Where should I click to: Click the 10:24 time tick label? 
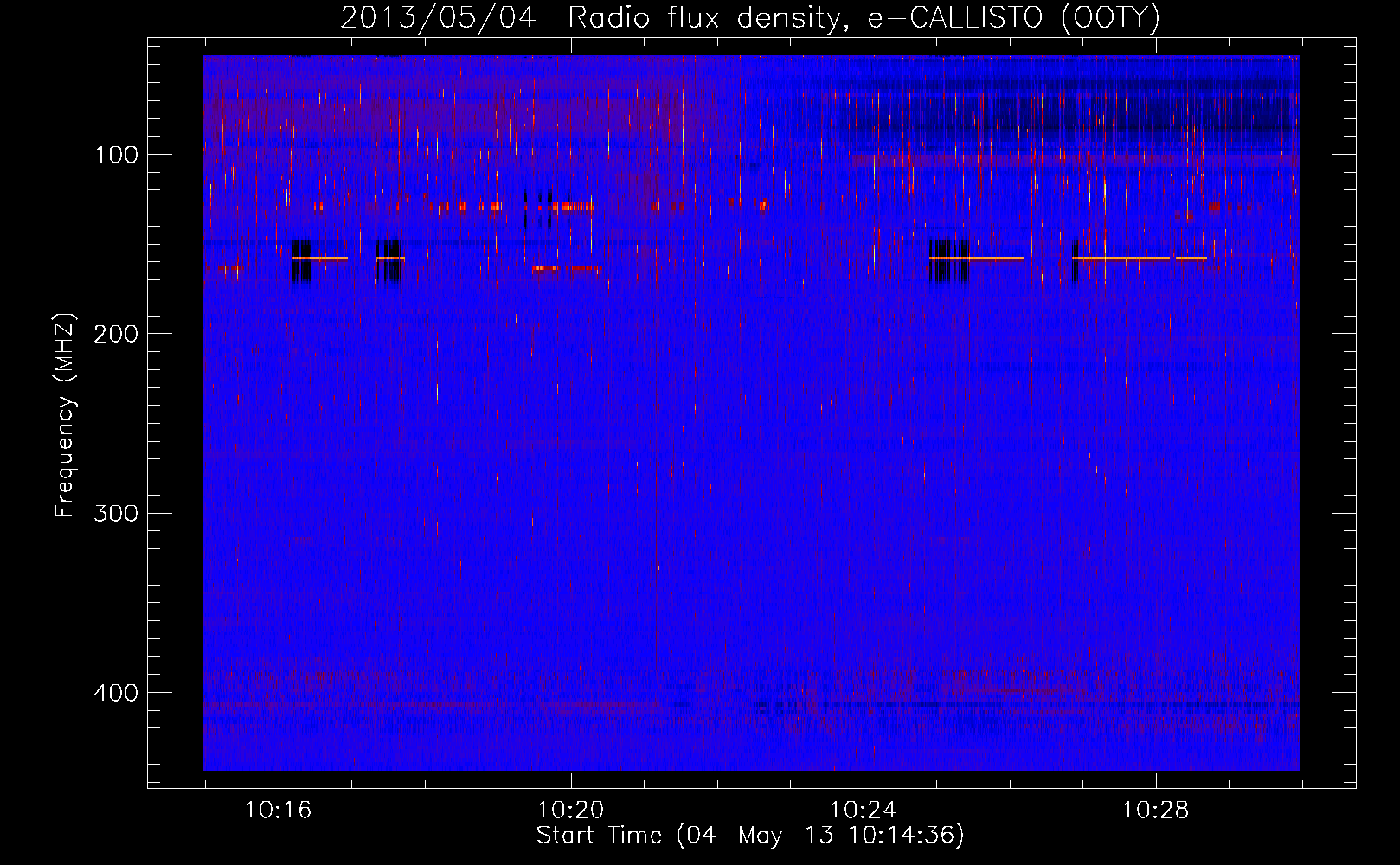click(863, 811)
